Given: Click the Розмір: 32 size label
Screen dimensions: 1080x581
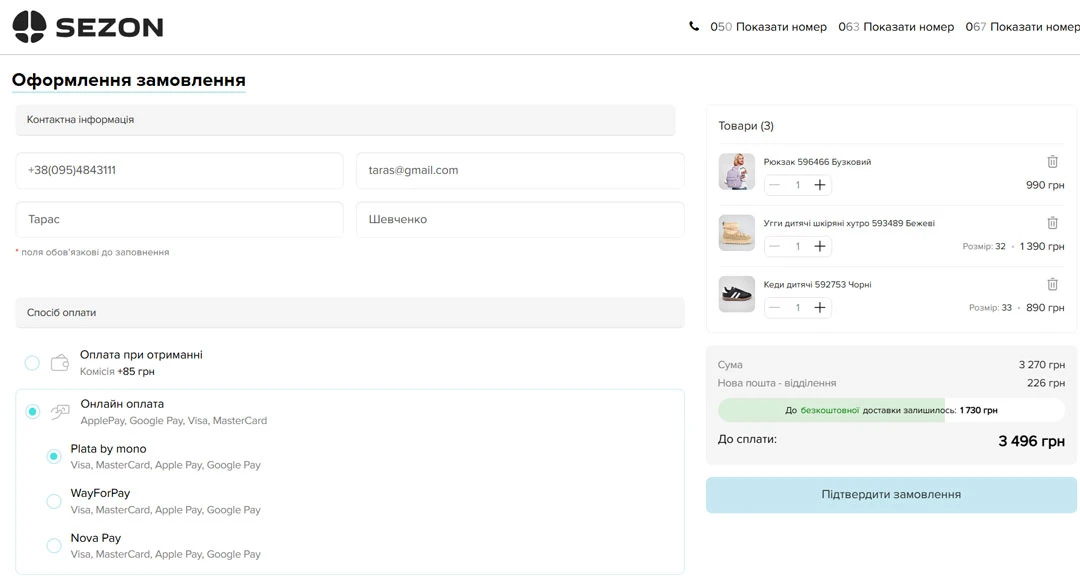Looking at the screenshot, I should pos(984,246).
